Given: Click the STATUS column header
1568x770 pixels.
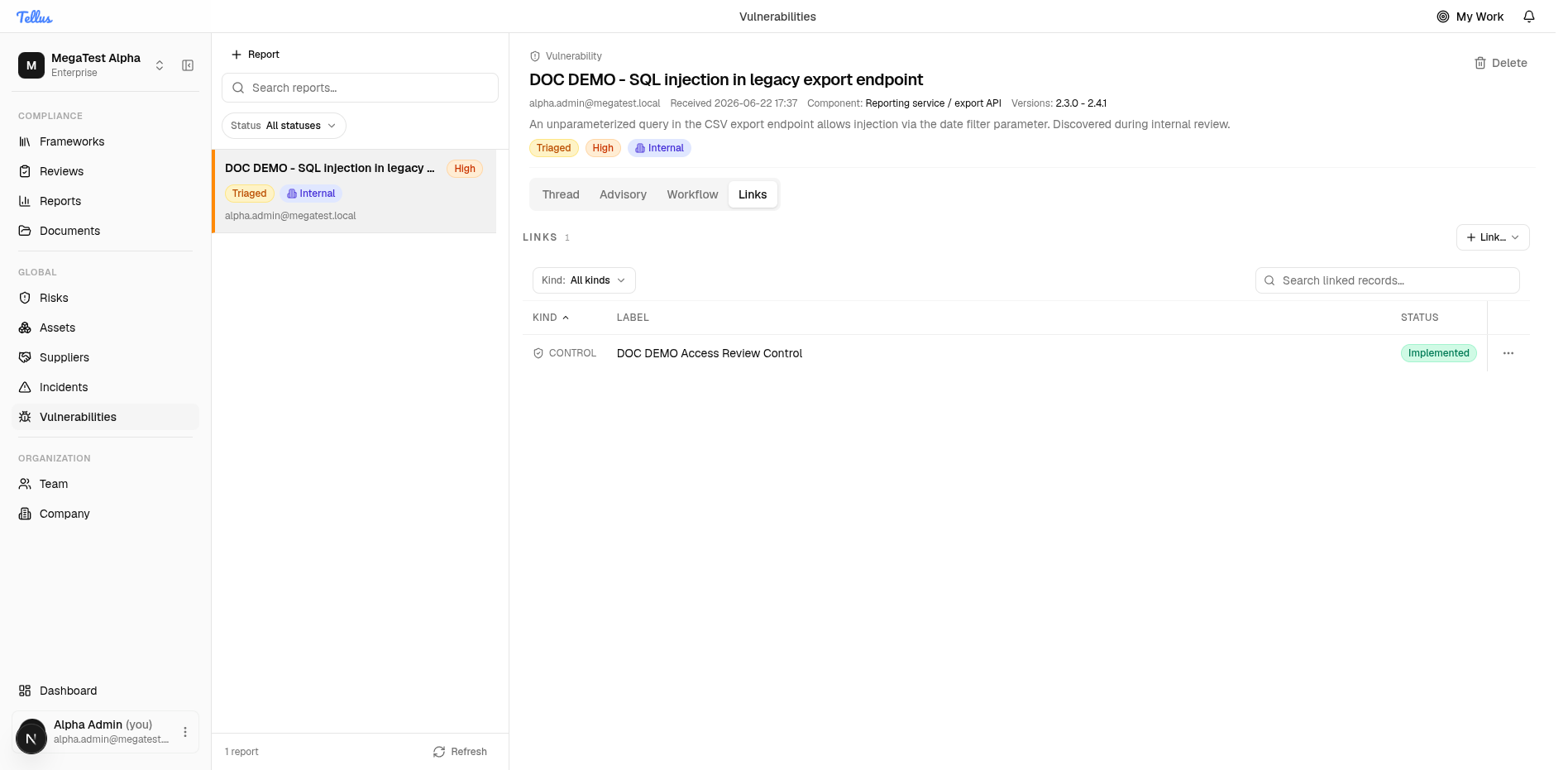Looking at the screenshot, I should coord(1419,318).
